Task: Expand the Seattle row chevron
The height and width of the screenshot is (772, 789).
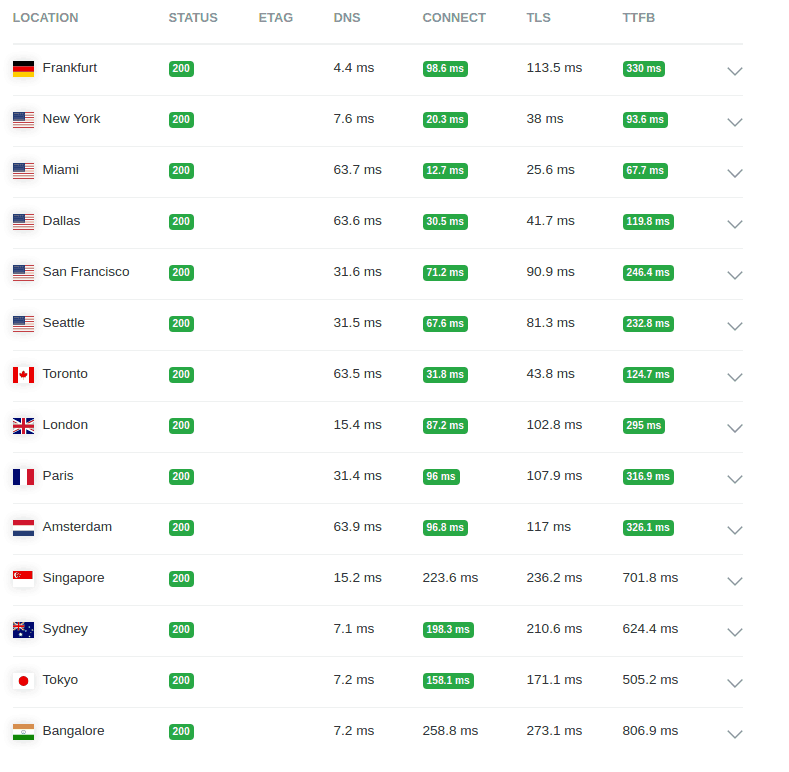Action: click(735, 326)
